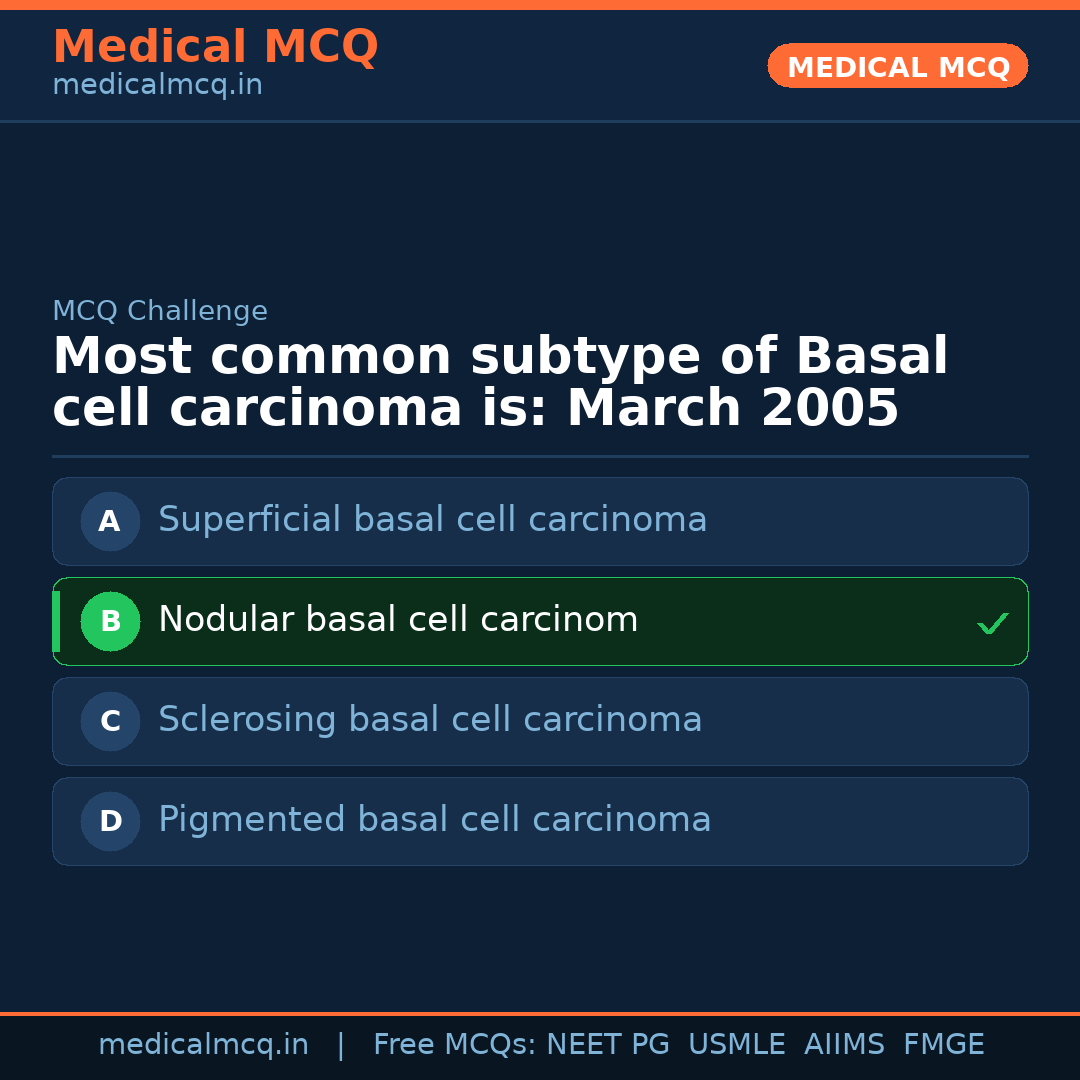Choose the "Sclerosing basal cell carcinoma" answer text

point(430,720)
